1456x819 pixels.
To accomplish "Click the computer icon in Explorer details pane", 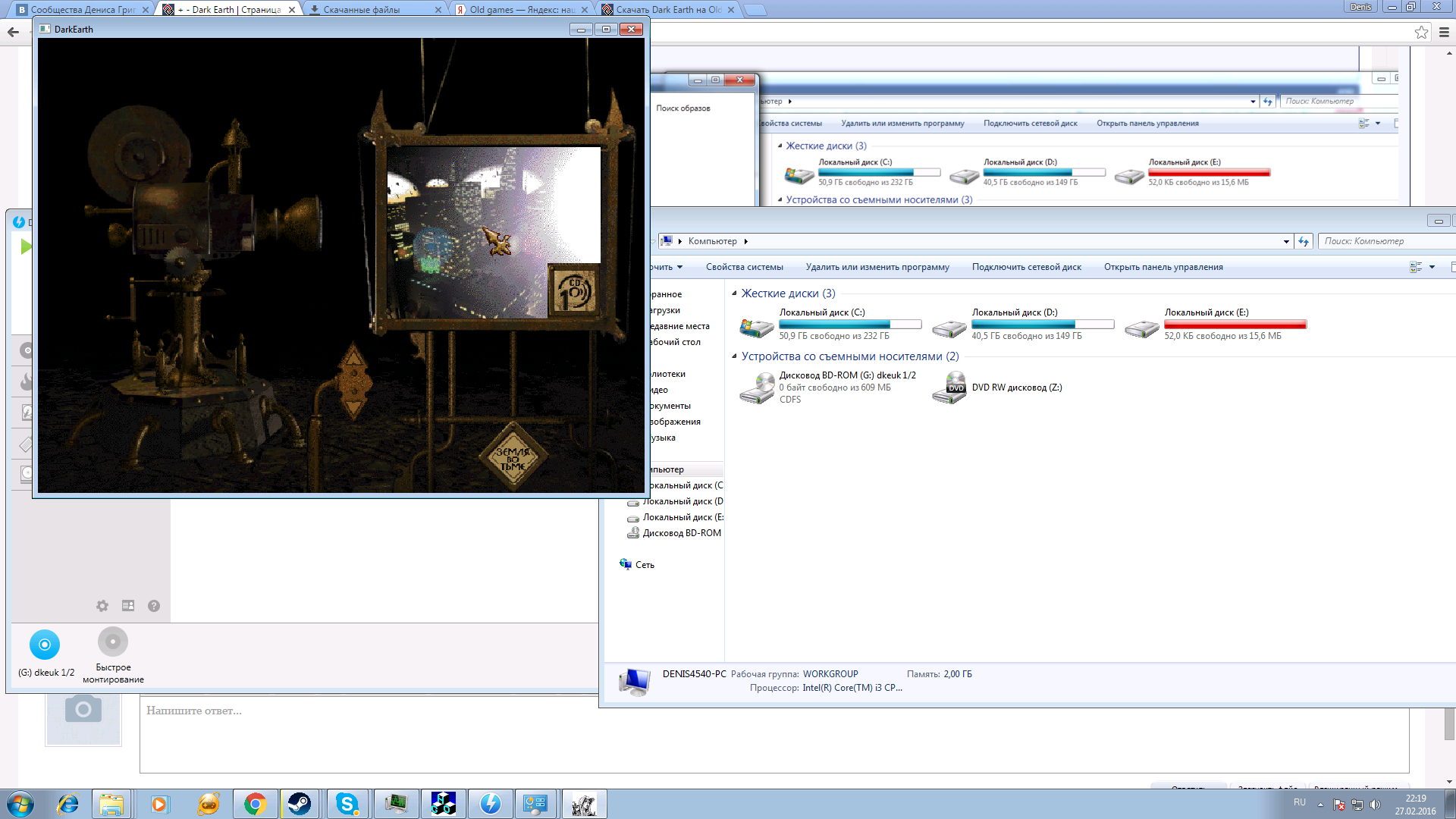I will [x=634, y=682].
